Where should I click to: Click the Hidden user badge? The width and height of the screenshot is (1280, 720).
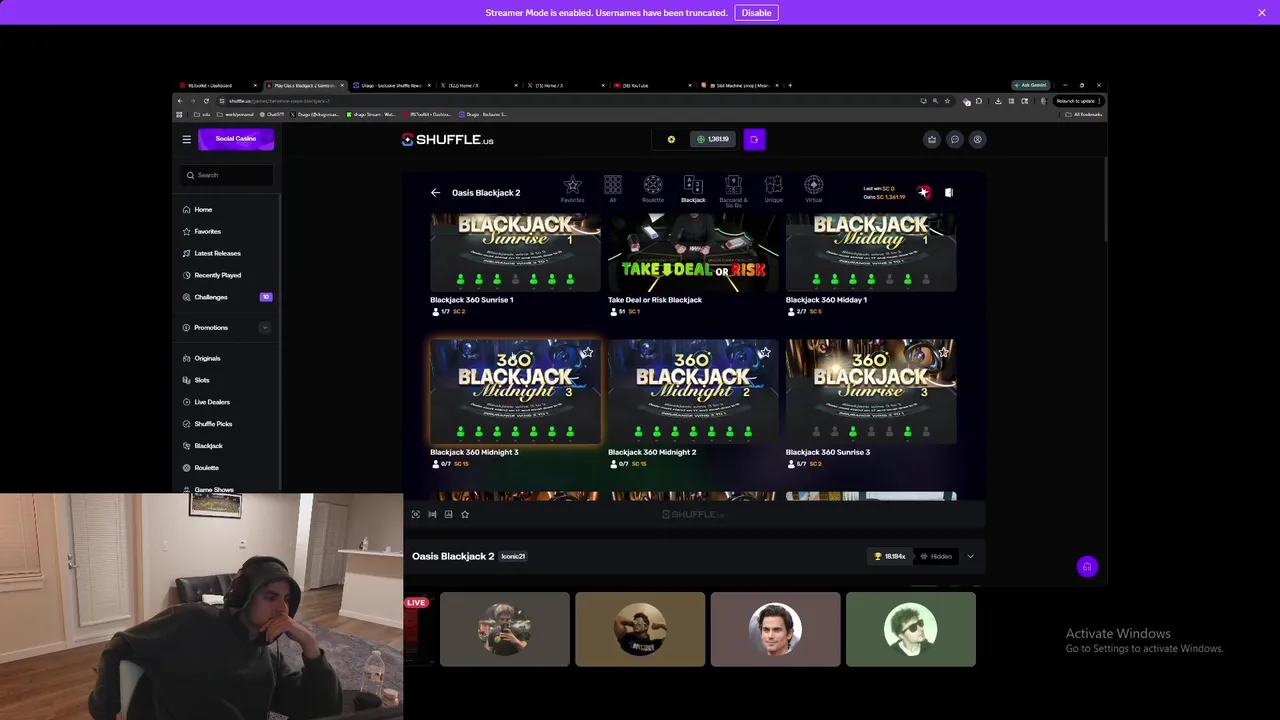[936, 556]
